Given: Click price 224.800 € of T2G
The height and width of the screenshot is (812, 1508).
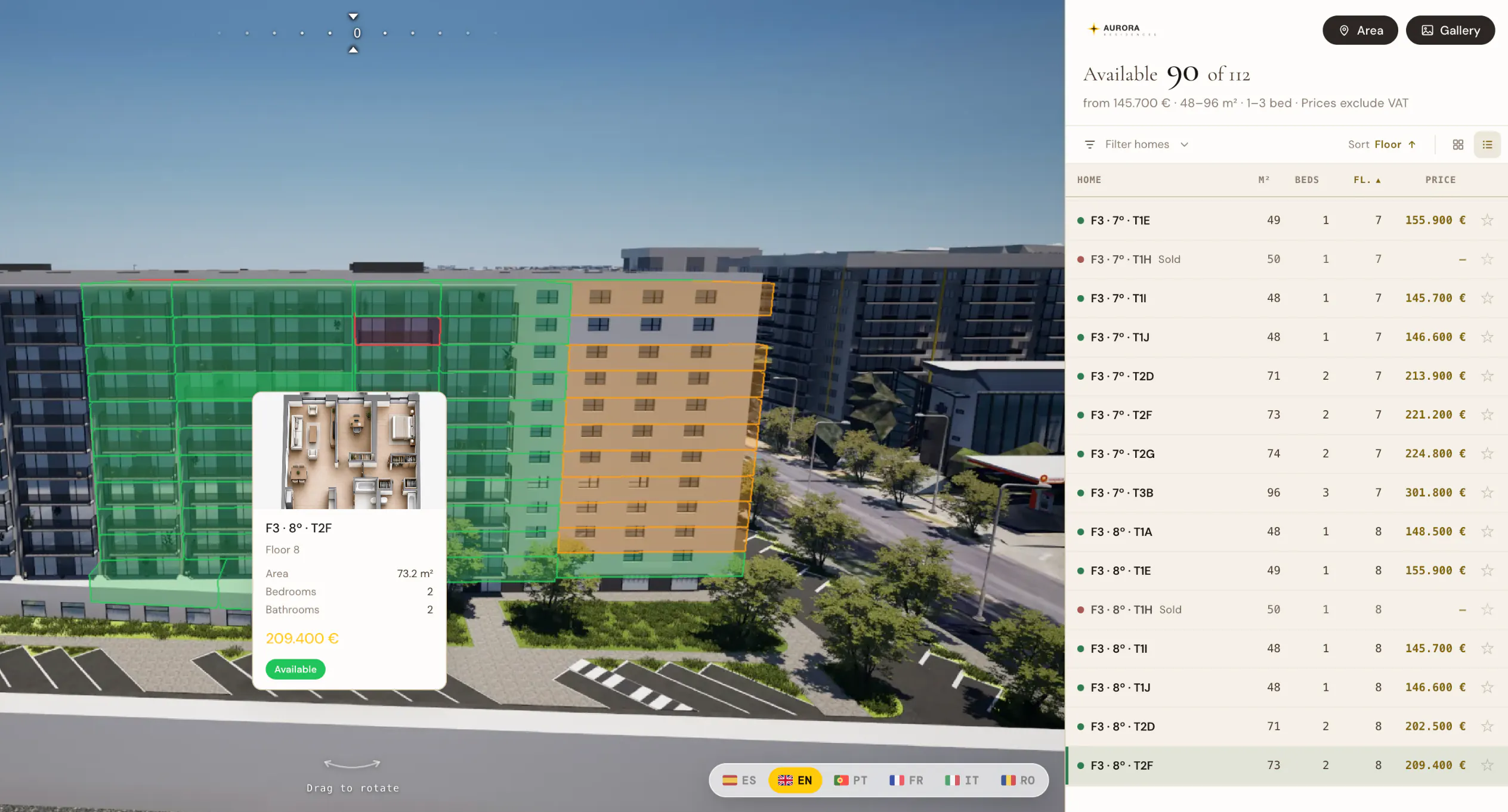Looking at the screenshot, I should click(x=1435, y=454).
